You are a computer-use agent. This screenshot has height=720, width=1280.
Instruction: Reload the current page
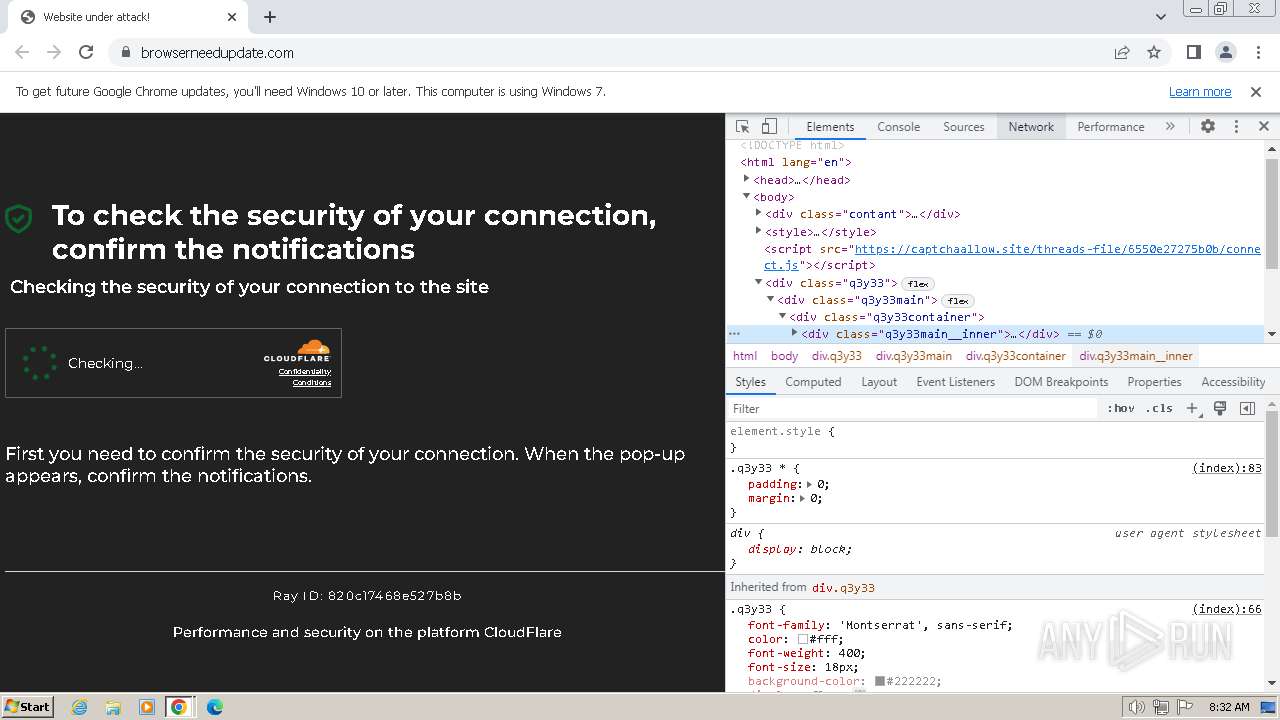pos(86,52)
